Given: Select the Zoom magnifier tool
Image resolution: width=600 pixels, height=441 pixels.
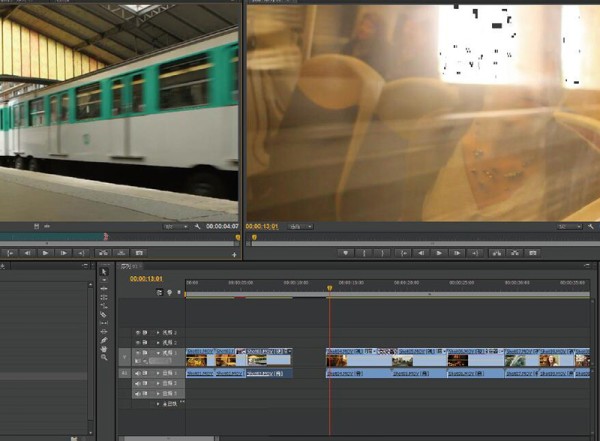Looking at the screenshot, I should [104, 357].
